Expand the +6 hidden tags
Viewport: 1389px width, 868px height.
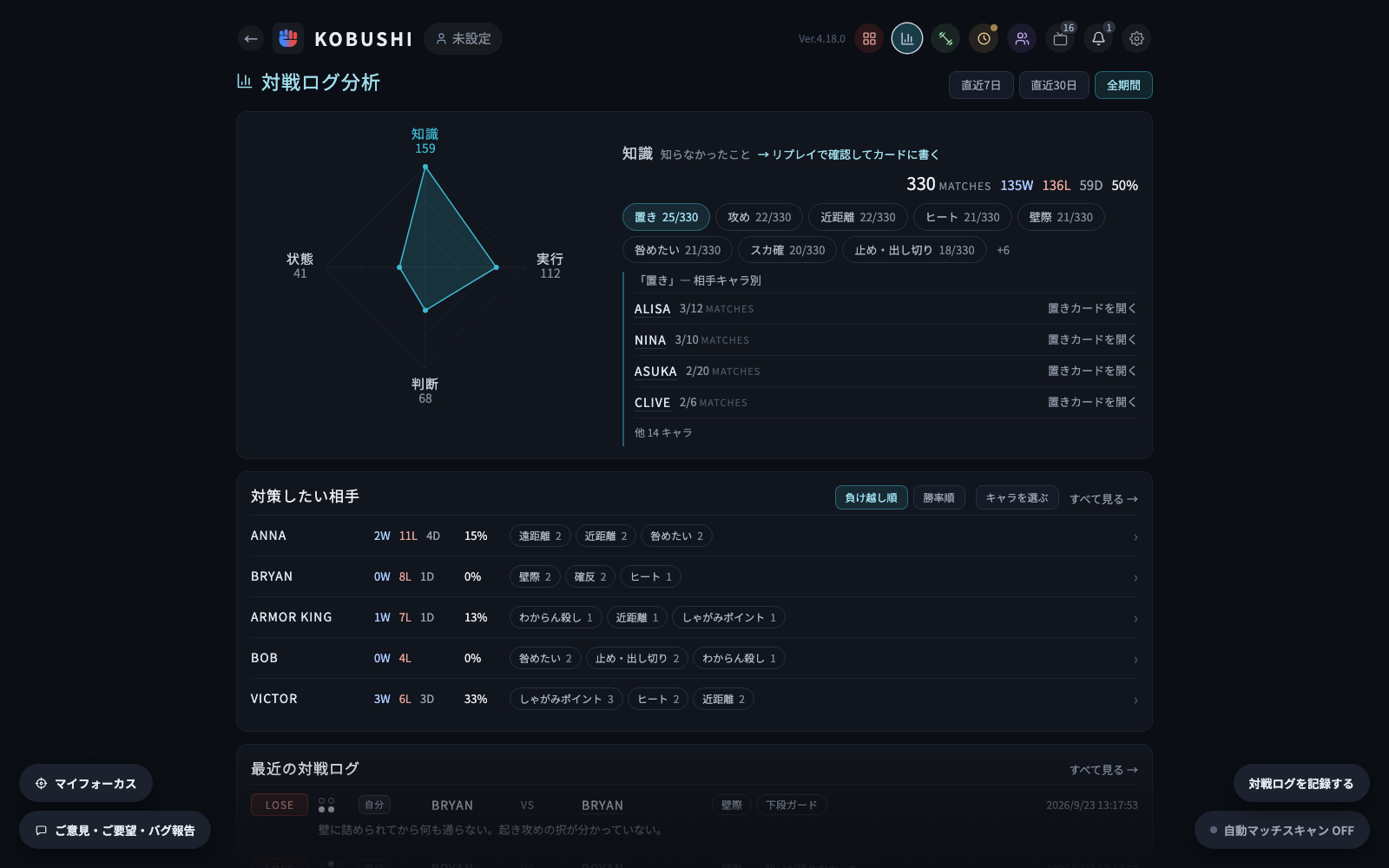(1003, 250)
